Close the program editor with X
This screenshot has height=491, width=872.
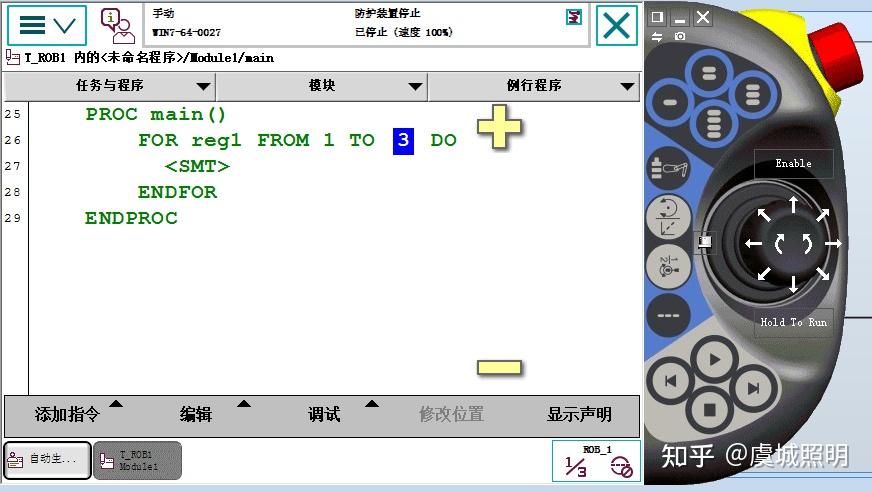coord(617,26)
